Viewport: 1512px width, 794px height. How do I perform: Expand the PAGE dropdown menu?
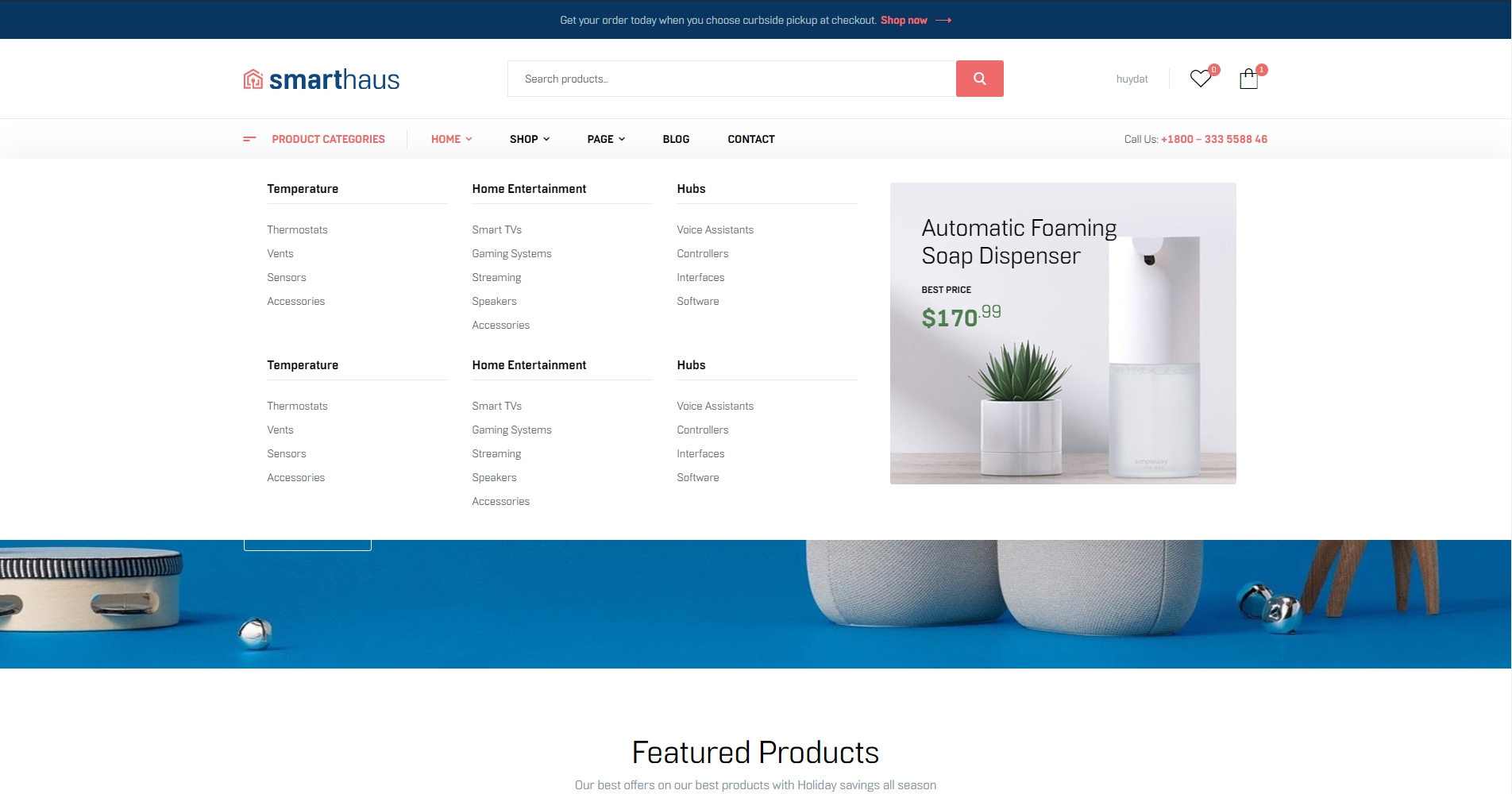point(606,139)
